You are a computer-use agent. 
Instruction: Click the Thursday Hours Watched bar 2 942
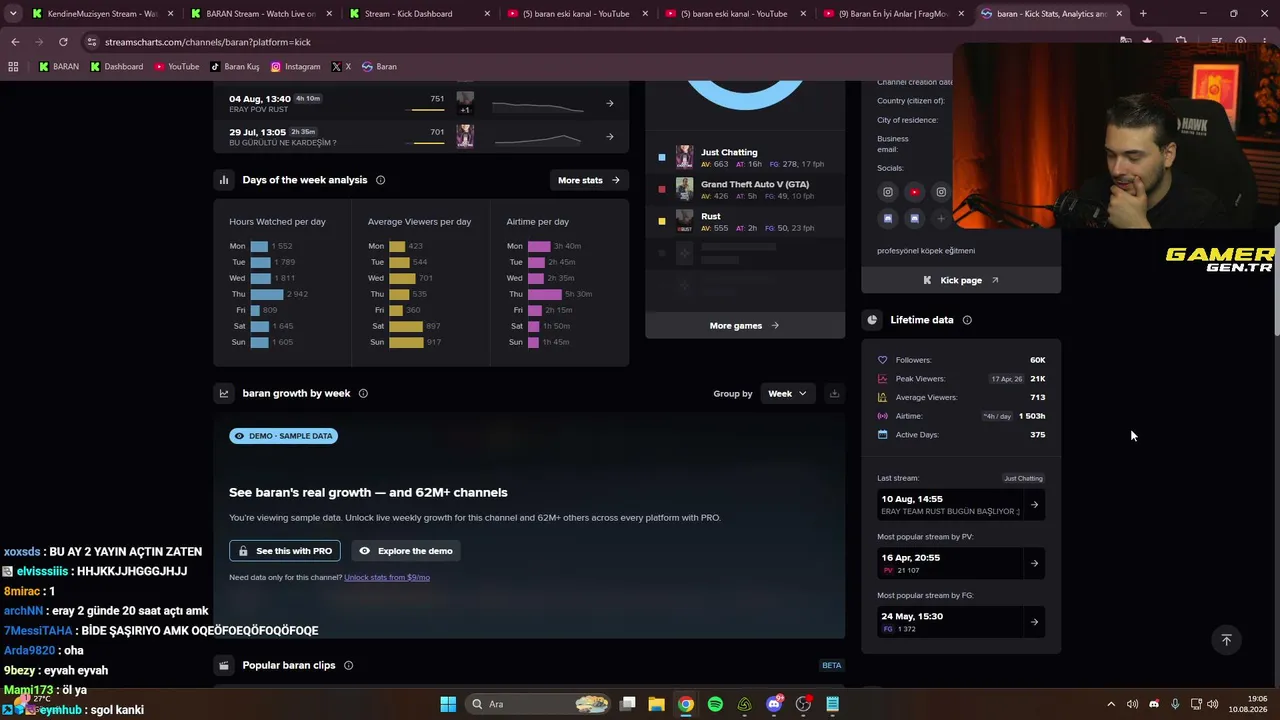click(x=267, y=294)
